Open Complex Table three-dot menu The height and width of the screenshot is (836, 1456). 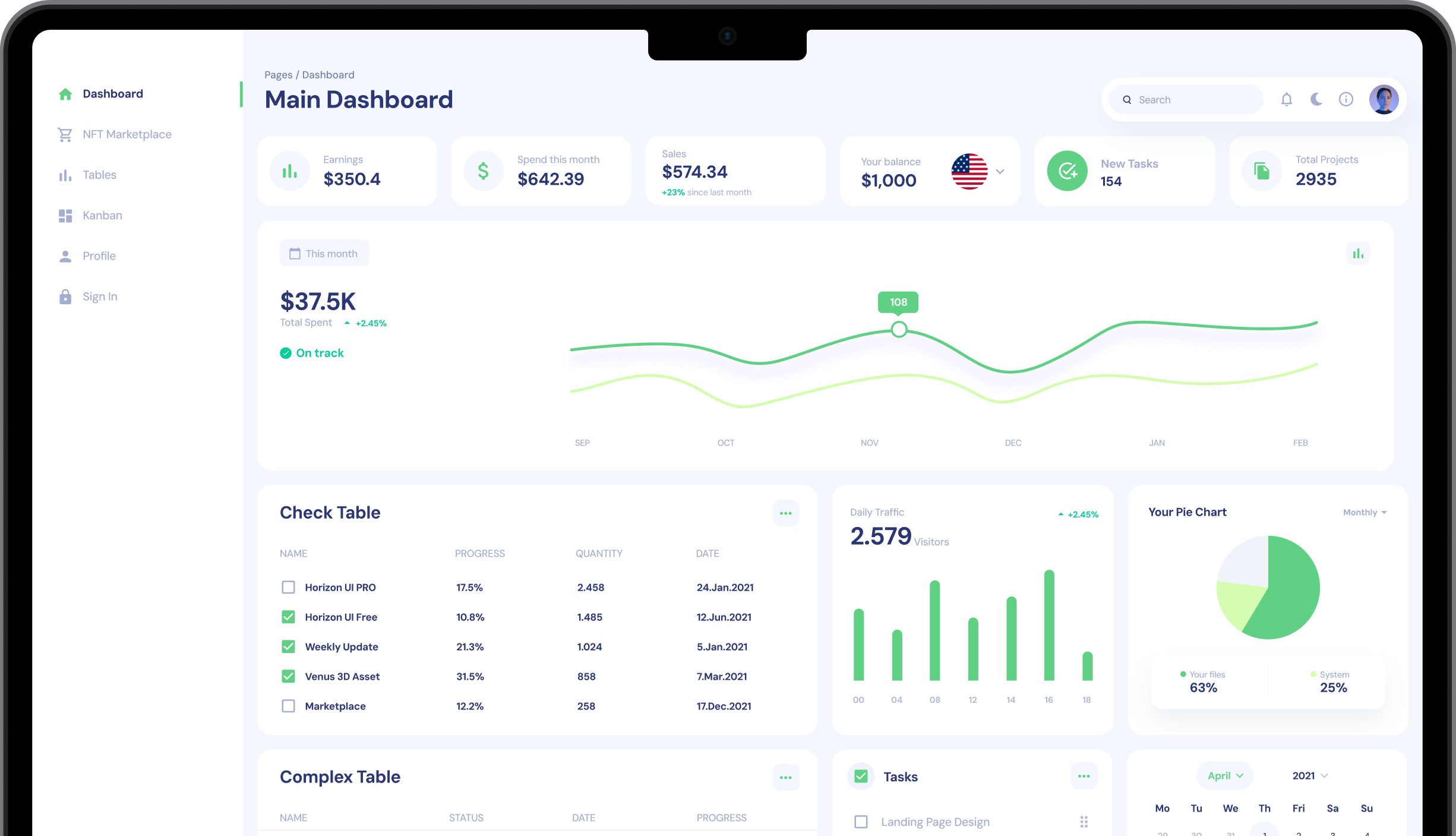pyautogui.click(x=786, y=778)
